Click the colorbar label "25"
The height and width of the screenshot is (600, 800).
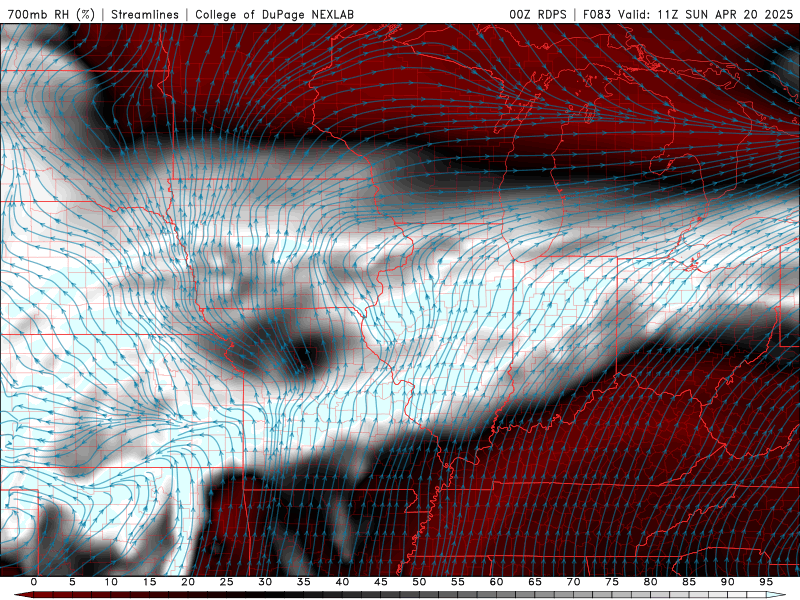click(x=227, y=582)
